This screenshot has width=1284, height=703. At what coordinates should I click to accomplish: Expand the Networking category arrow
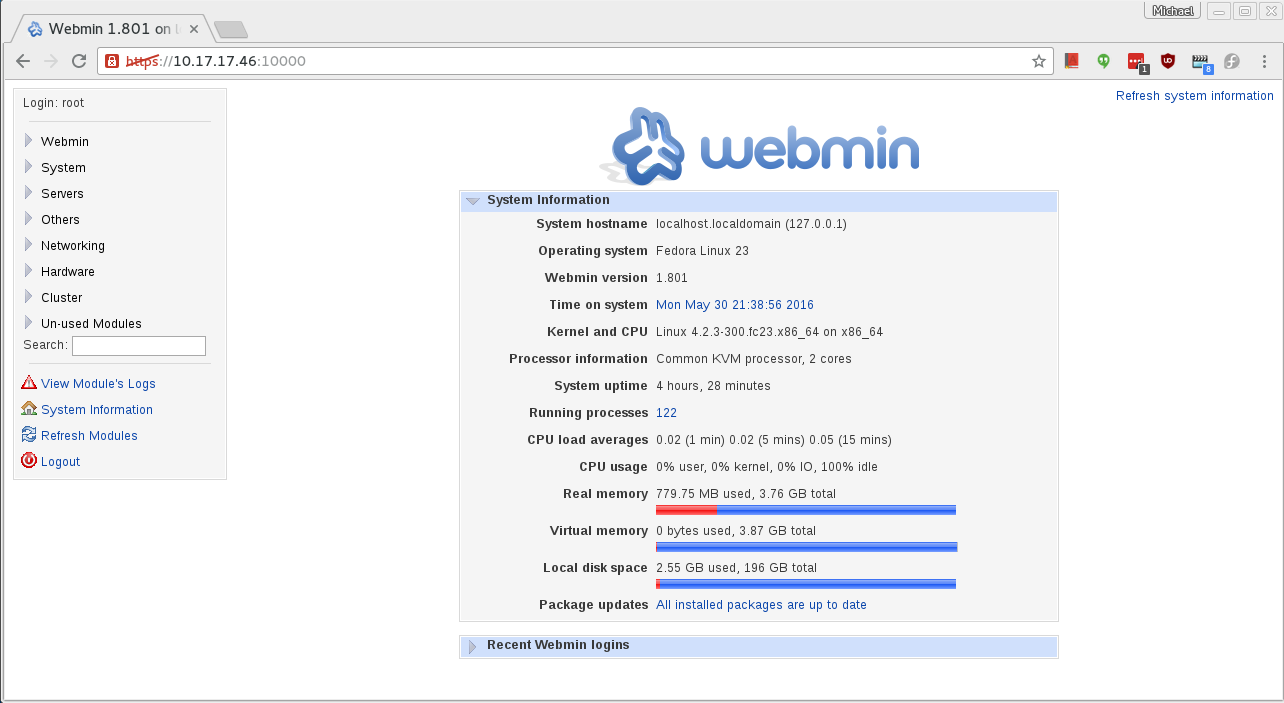tap(29, 245)
